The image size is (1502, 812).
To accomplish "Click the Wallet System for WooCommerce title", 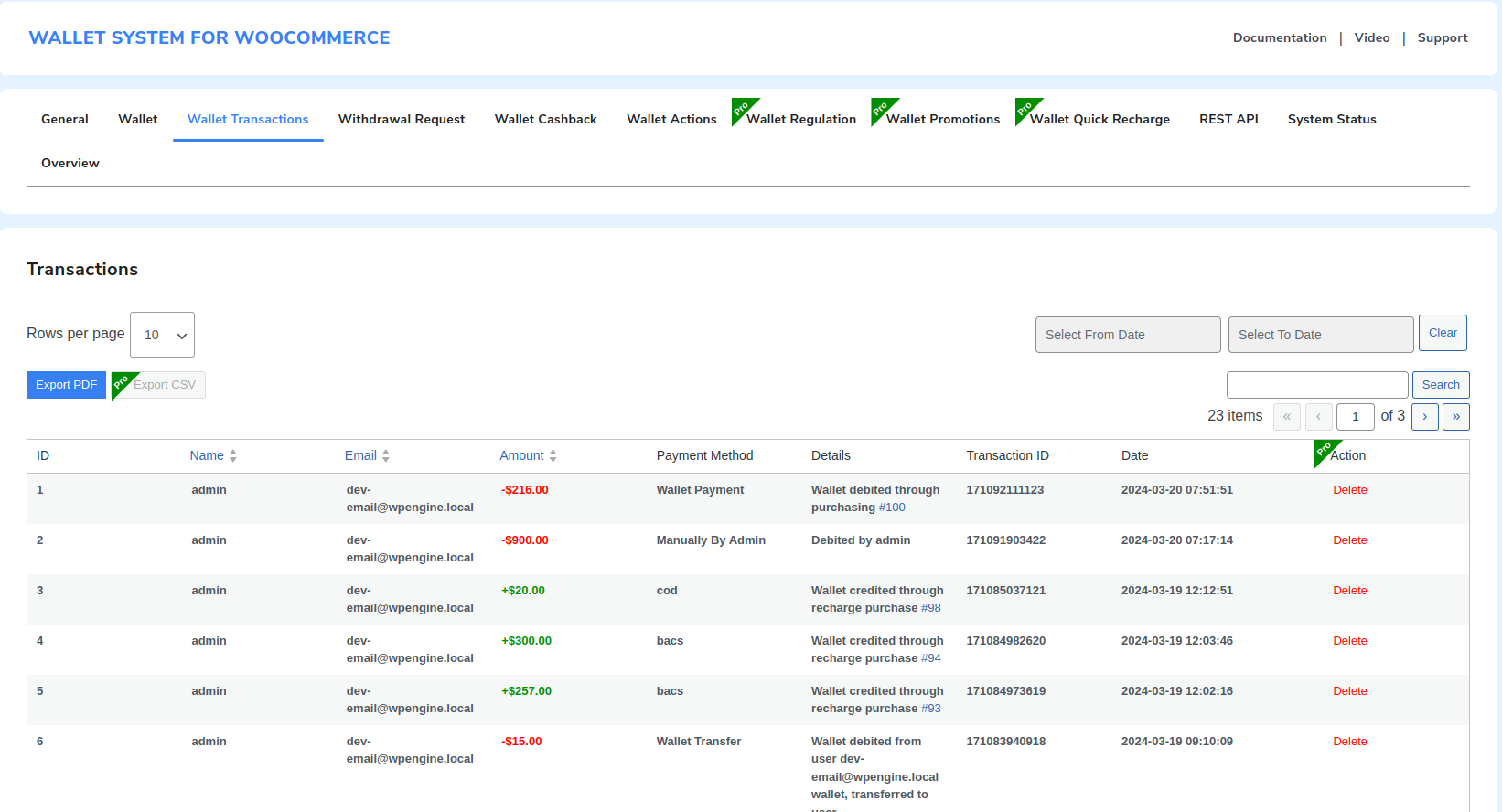I will 209,37.
